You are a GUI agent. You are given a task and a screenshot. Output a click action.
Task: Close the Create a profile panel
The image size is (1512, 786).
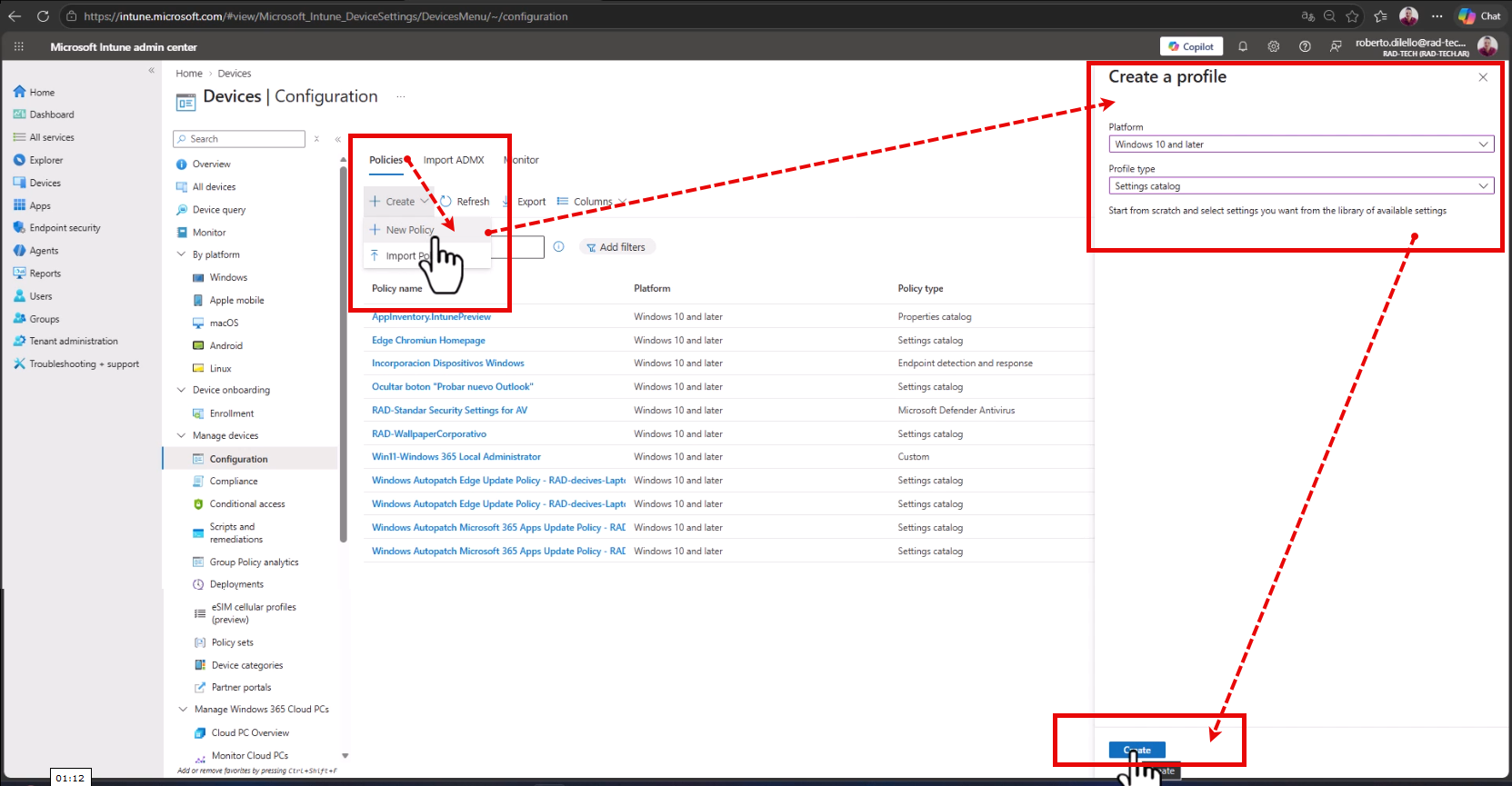(1483, 77)
